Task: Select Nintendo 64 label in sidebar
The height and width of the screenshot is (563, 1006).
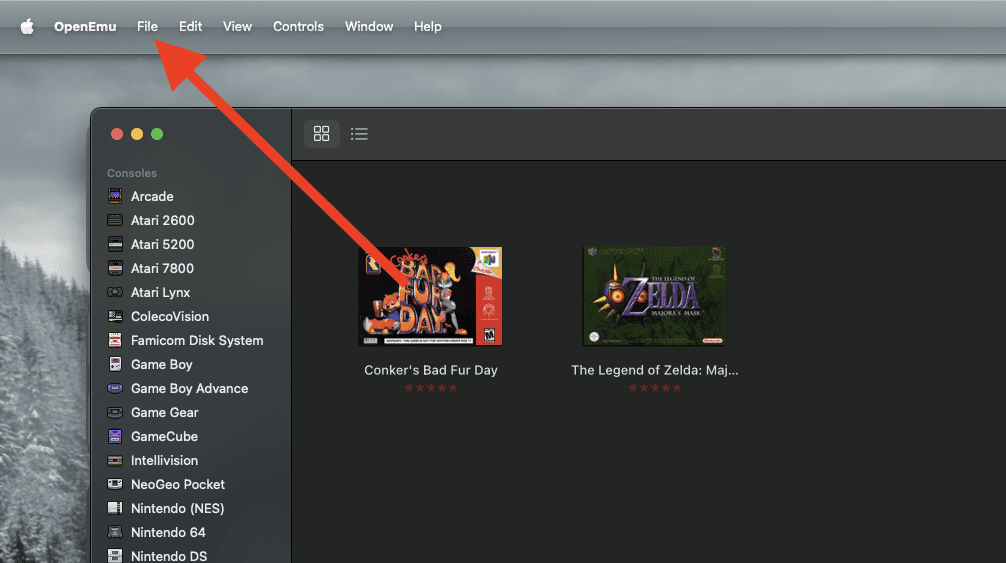Action: coord(168,532)
